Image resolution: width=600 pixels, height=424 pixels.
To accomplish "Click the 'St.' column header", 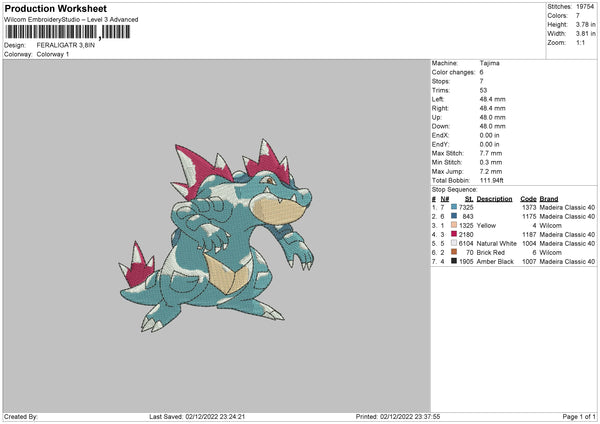I will pos(469,199).
